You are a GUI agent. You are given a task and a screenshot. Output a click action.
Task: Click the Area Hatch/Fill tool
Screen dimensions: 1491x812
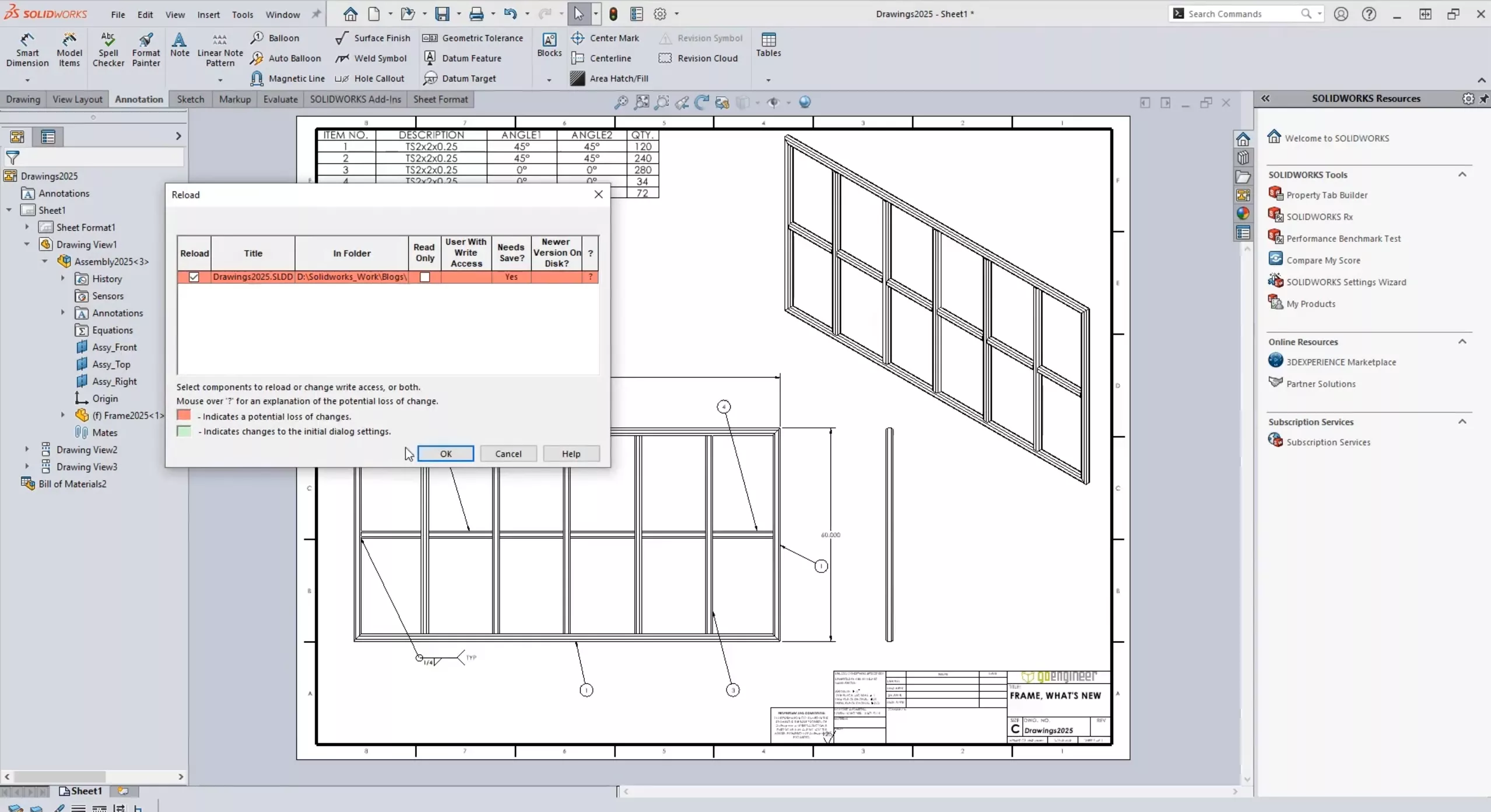tap(609, 78)
